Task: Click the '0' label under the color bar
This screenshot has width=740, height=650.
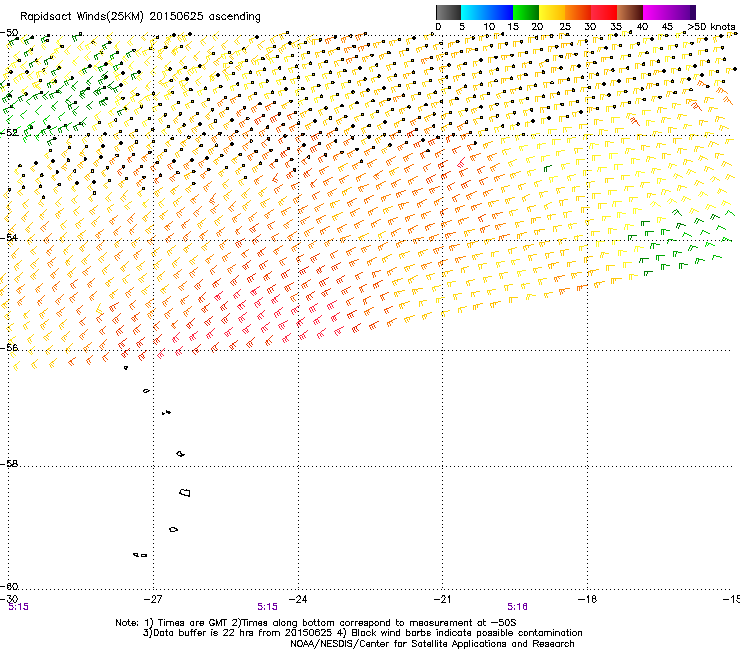Action: [438, 27]
